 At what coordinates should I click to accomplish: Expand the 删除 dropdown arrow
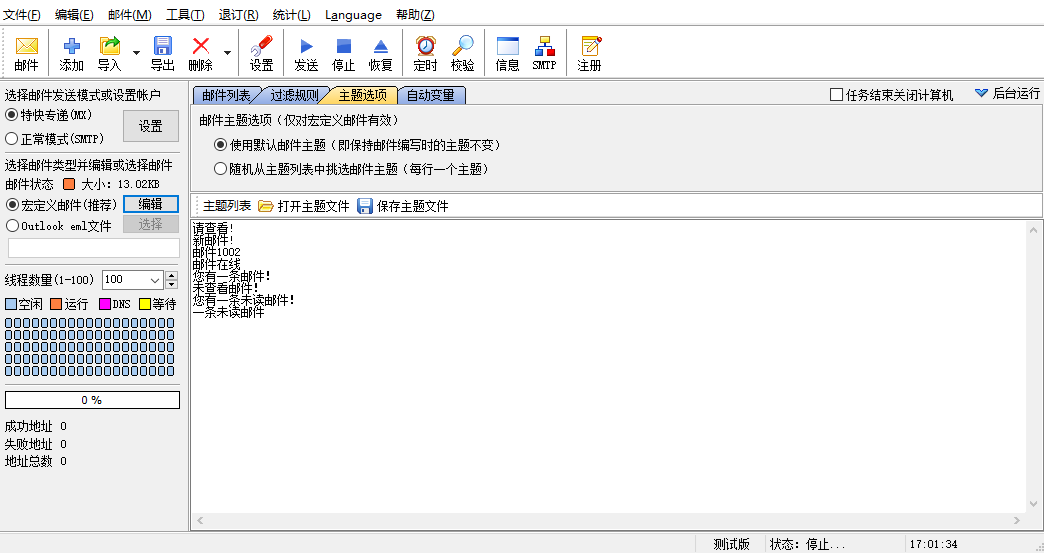[227, 53]
